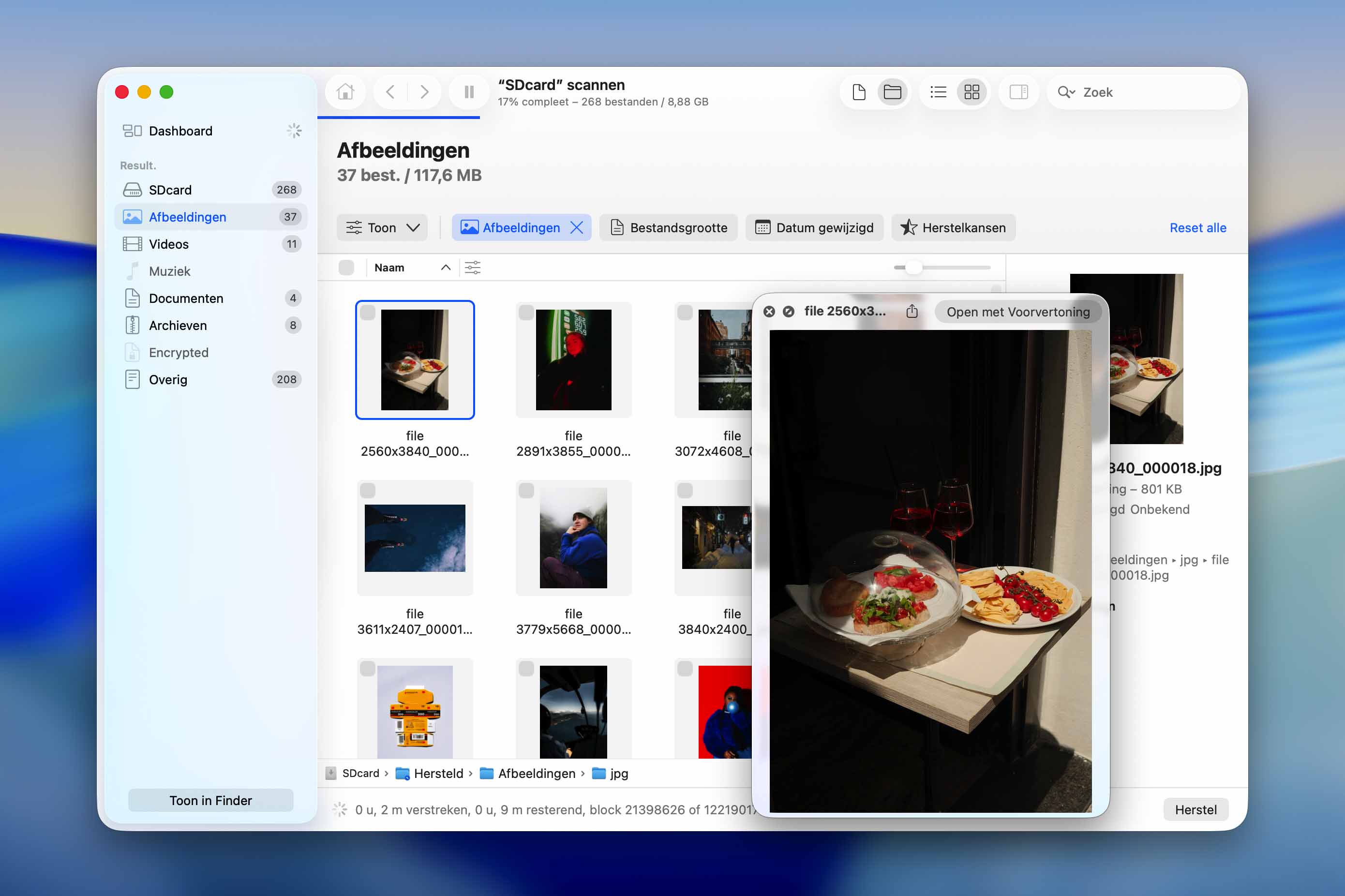Open the Bestandsgrootte filter

668,227
